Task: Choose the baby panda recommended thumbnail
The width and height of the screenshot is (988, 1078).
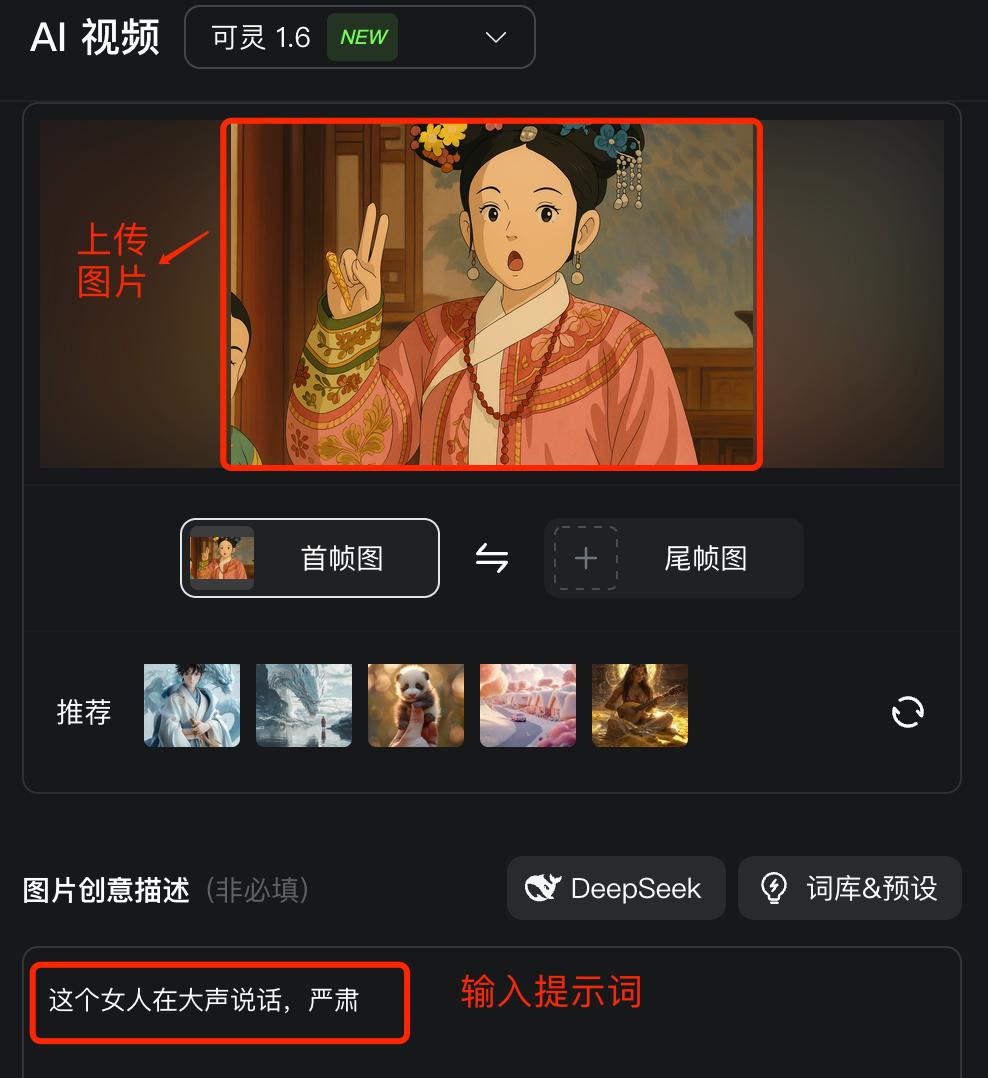Action: tap(416, 705)
